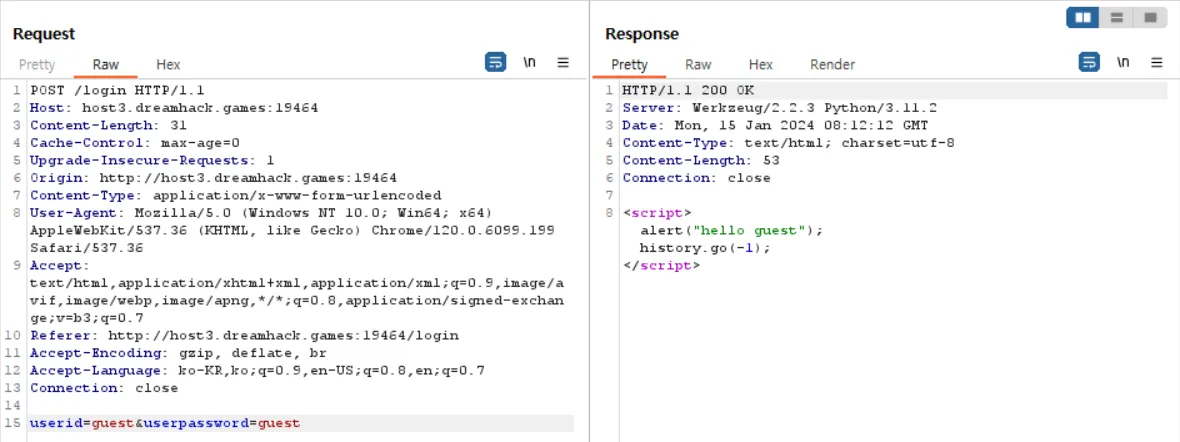The image size is (1180, 442).
Task: Click the request Connection: close header
Action: coord(104,388)
